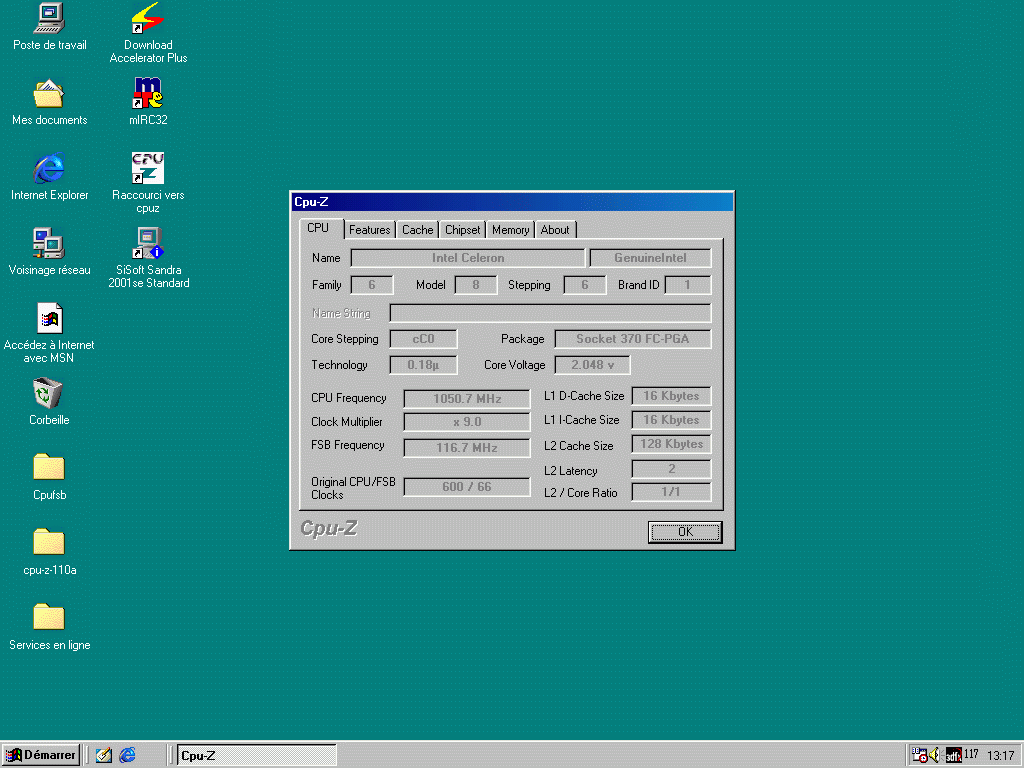Screen dimensions: 1024x768
Task: Click the show desktop quick launch icon
Action: (x=103, y=755)
